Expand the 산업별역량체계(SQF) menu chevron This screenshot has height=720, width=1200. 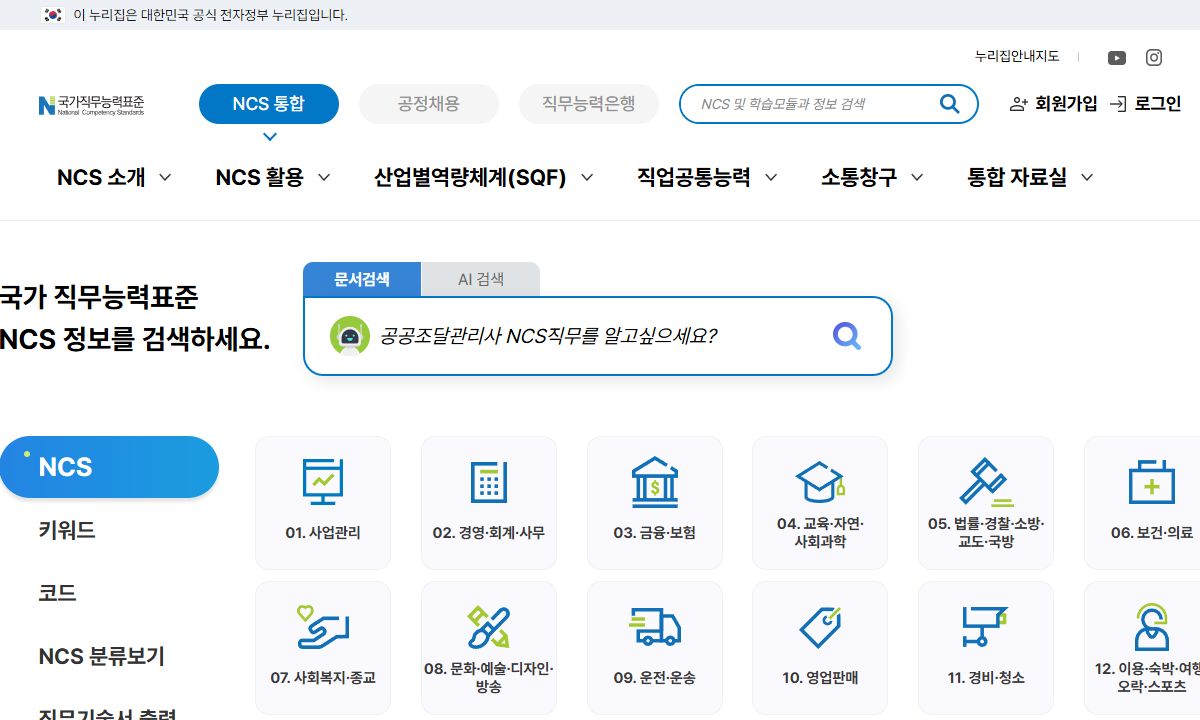coord(587,178)
